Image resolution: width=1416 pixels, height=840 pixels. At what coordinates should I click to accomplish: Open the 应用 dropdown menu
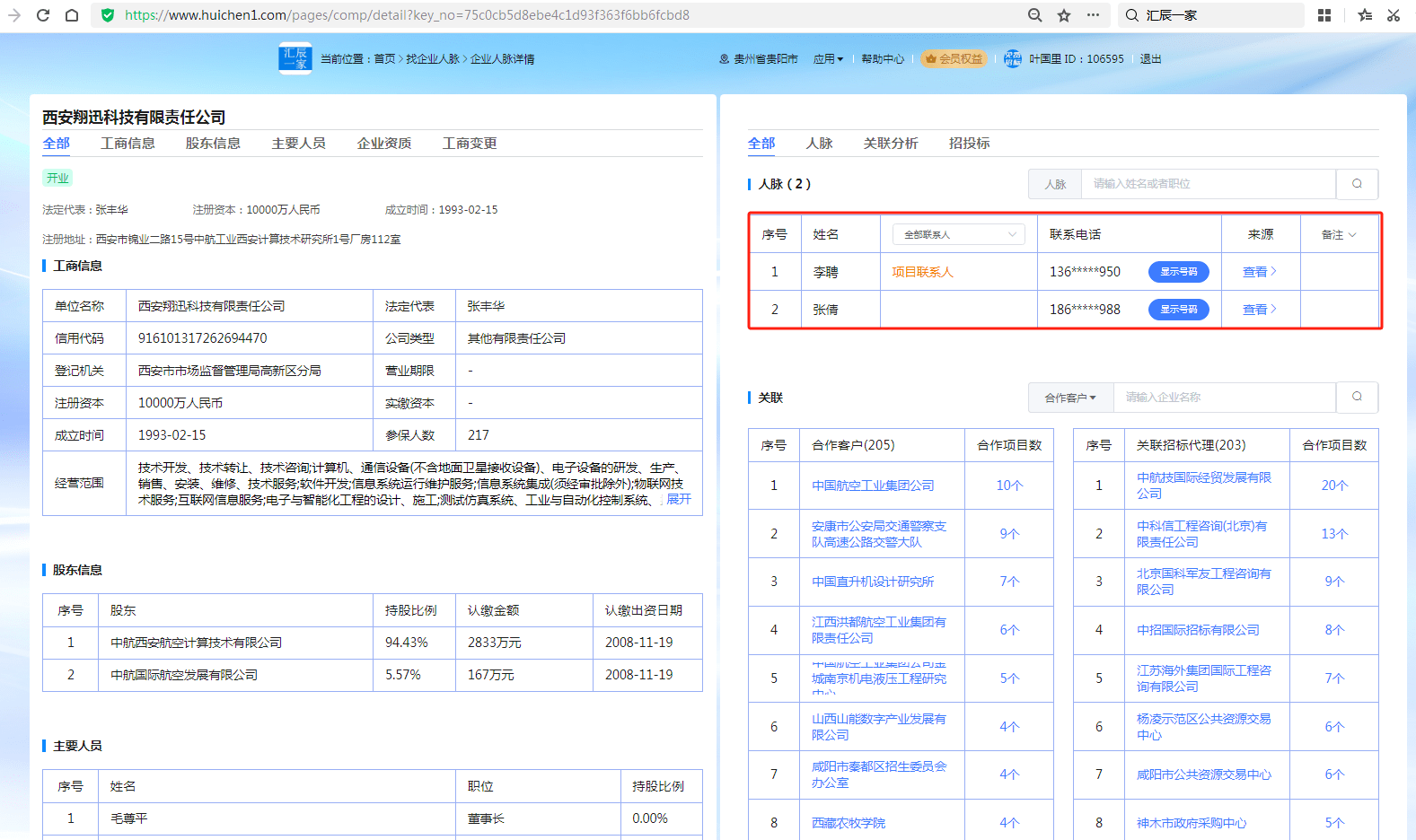click(828, 59)
